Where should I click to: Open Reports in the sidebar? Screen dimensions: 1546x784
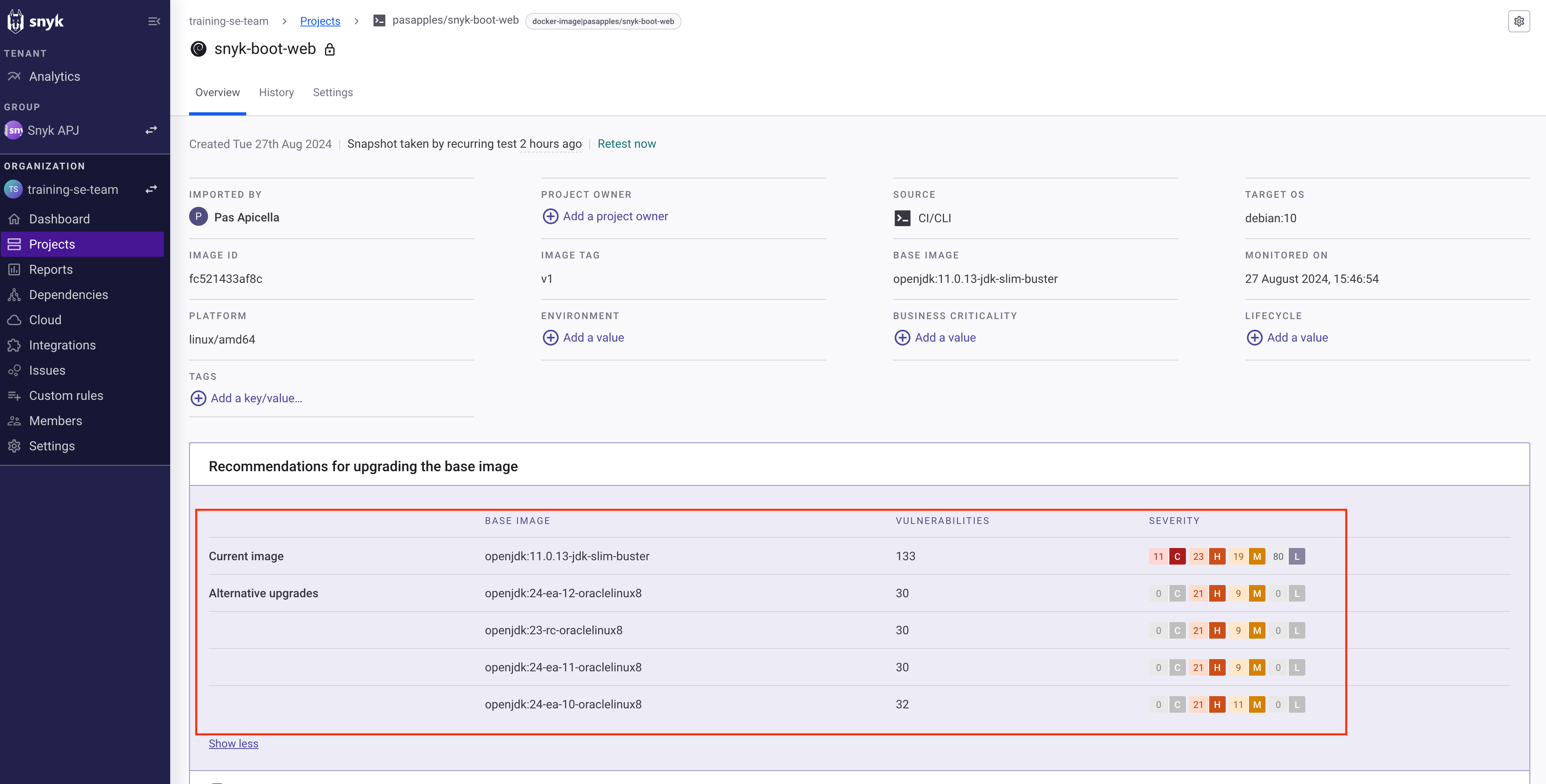50,269
